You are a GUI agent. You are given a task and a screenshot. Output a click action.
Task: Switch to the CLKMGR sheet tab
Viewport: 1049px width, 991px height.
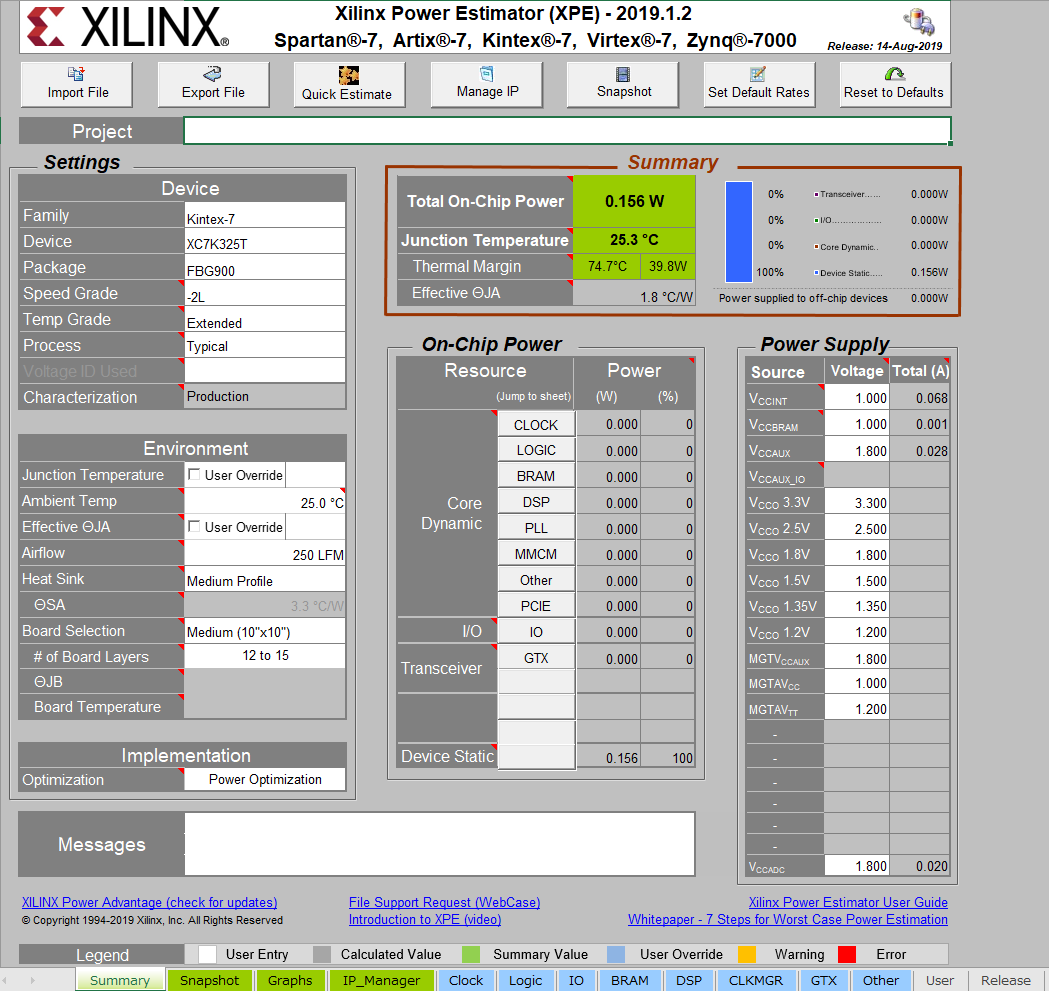click(755, 980)
